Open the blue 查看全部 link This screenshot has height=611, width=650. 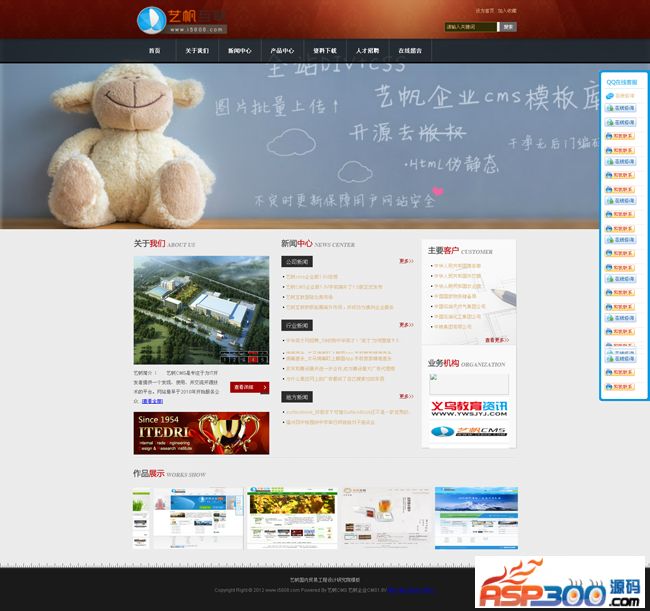tap(153, 401)
